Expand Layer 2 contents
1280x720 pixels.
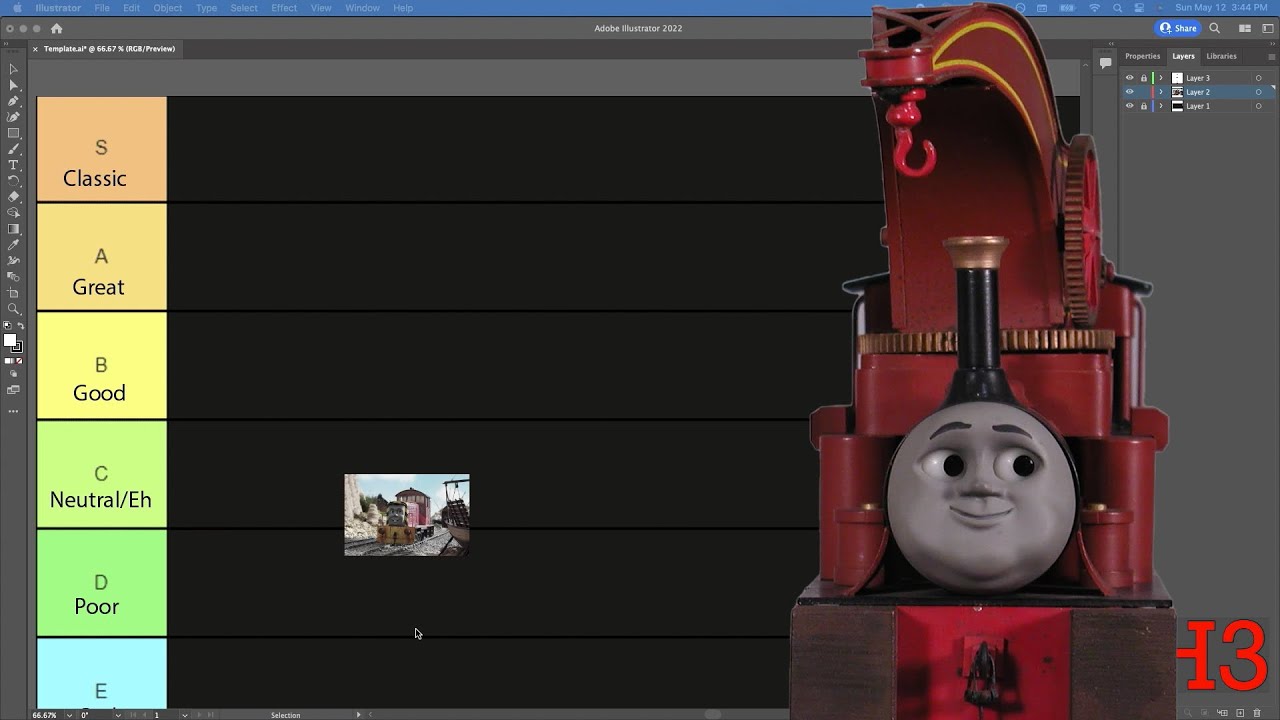(x=1161, y=92)
